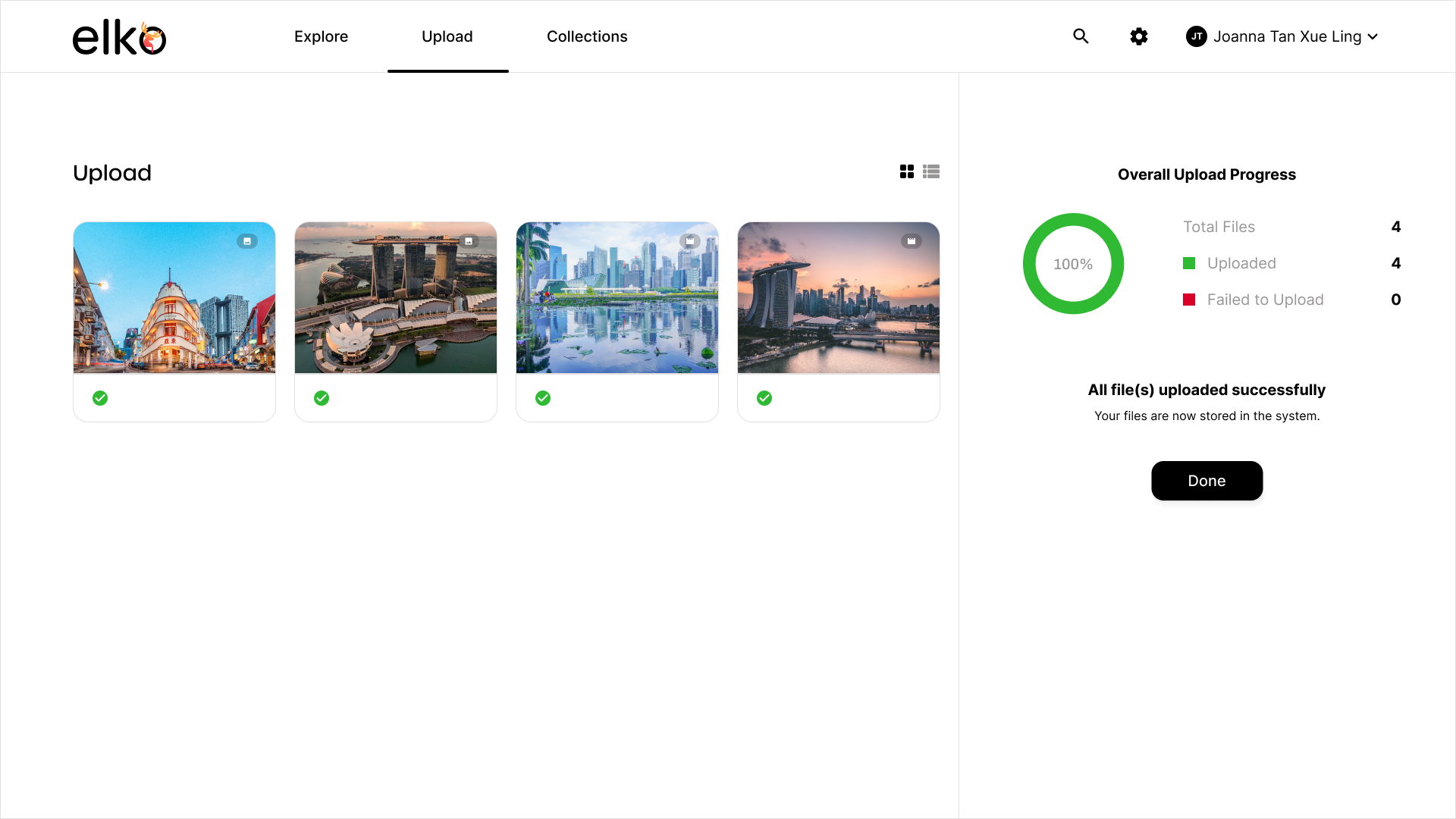This screenshot has height=819, width=1456.
Task: Select the Marina Bay Sands sunset thumbnail
Action: 838,297
